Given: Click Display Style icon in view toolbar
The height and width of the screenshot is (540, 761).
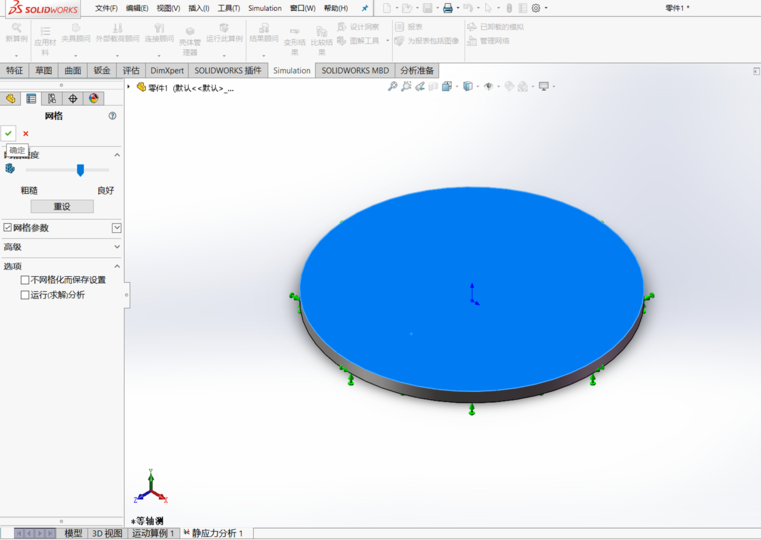Looking at the screenshot, I should coord(468,86).
